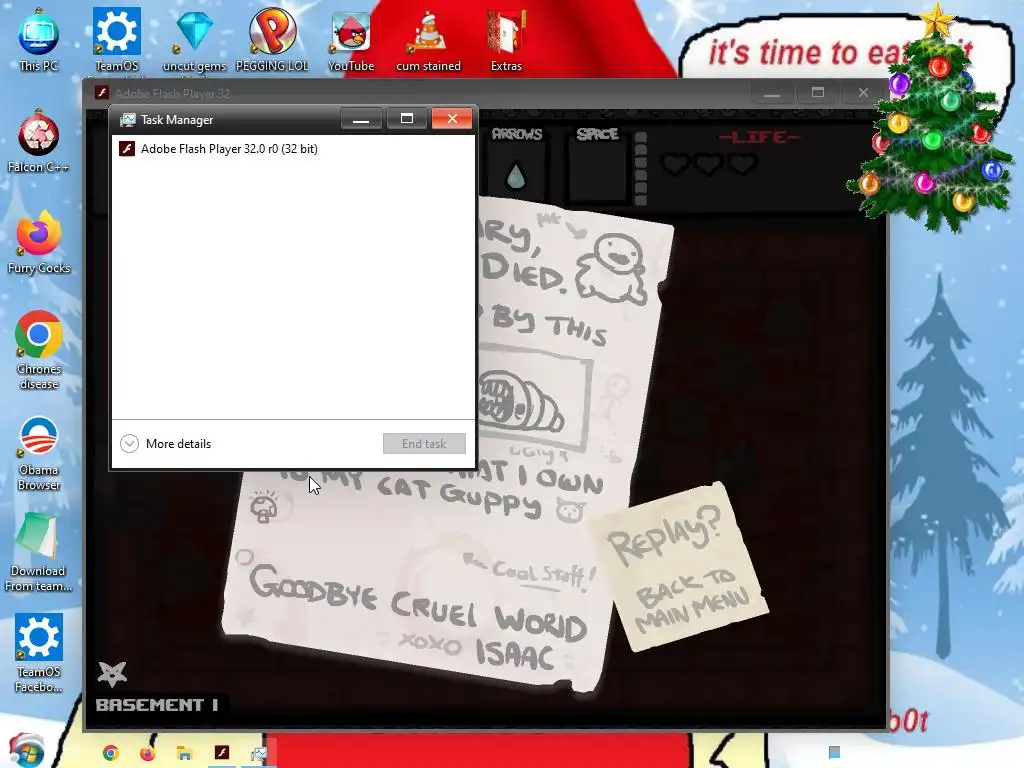
Task: Click the Flash Player title bar icon
Action: [x=102, y=93]
